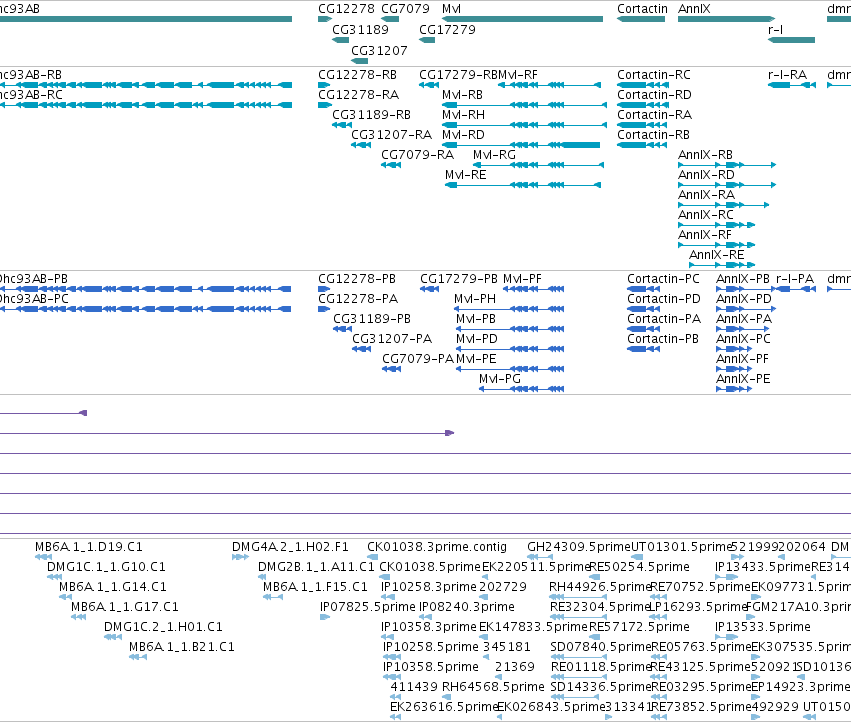The height and width of the screenshot is (722, 851).
Task: Click transcript Mvl-RG
Action: 538,165
